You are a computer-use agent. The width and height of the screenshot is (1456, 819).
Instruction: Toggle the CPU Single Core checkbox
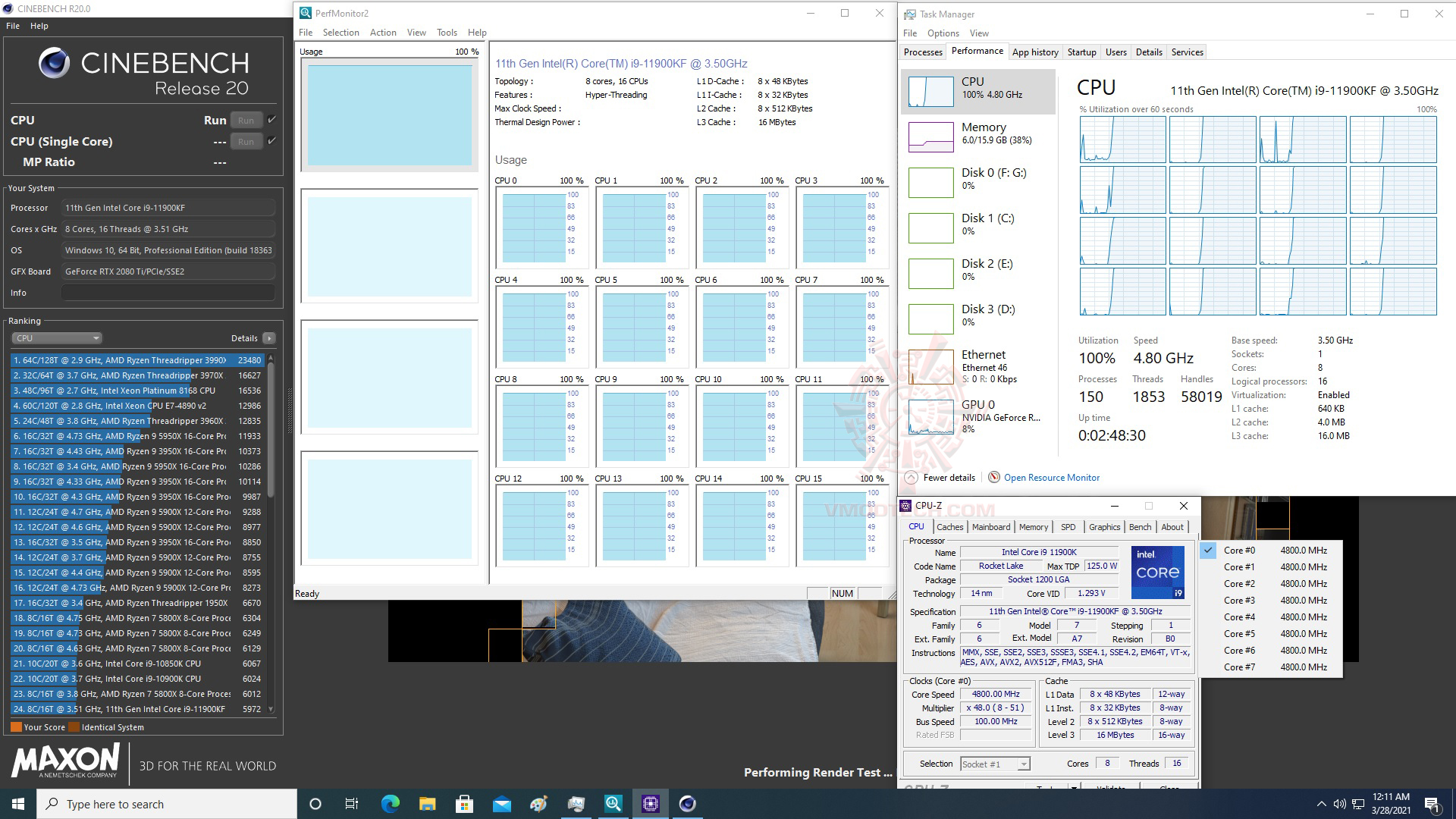coord(272,141)
